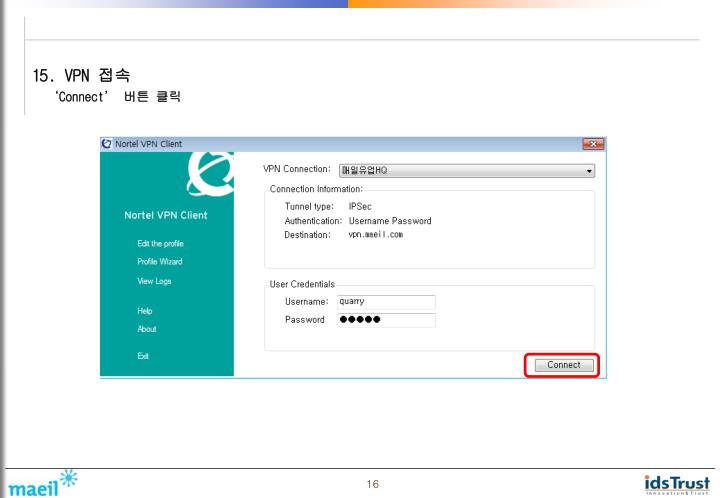The image size is (720, 498).
Task: Click the Username Password authentication text
Action: [390, 221]
